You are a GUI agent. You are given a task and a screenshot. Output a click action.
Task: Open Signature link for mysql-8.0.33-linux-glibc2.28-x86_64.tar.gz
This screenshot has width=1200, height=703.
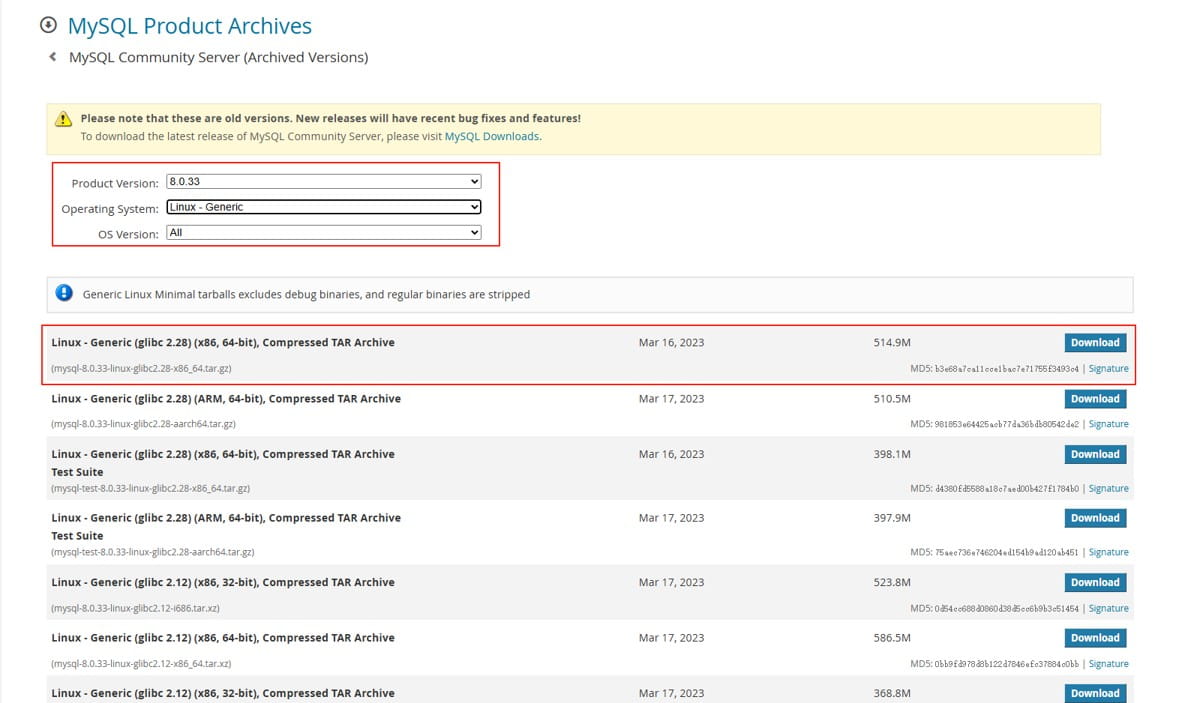[1108, 368]
